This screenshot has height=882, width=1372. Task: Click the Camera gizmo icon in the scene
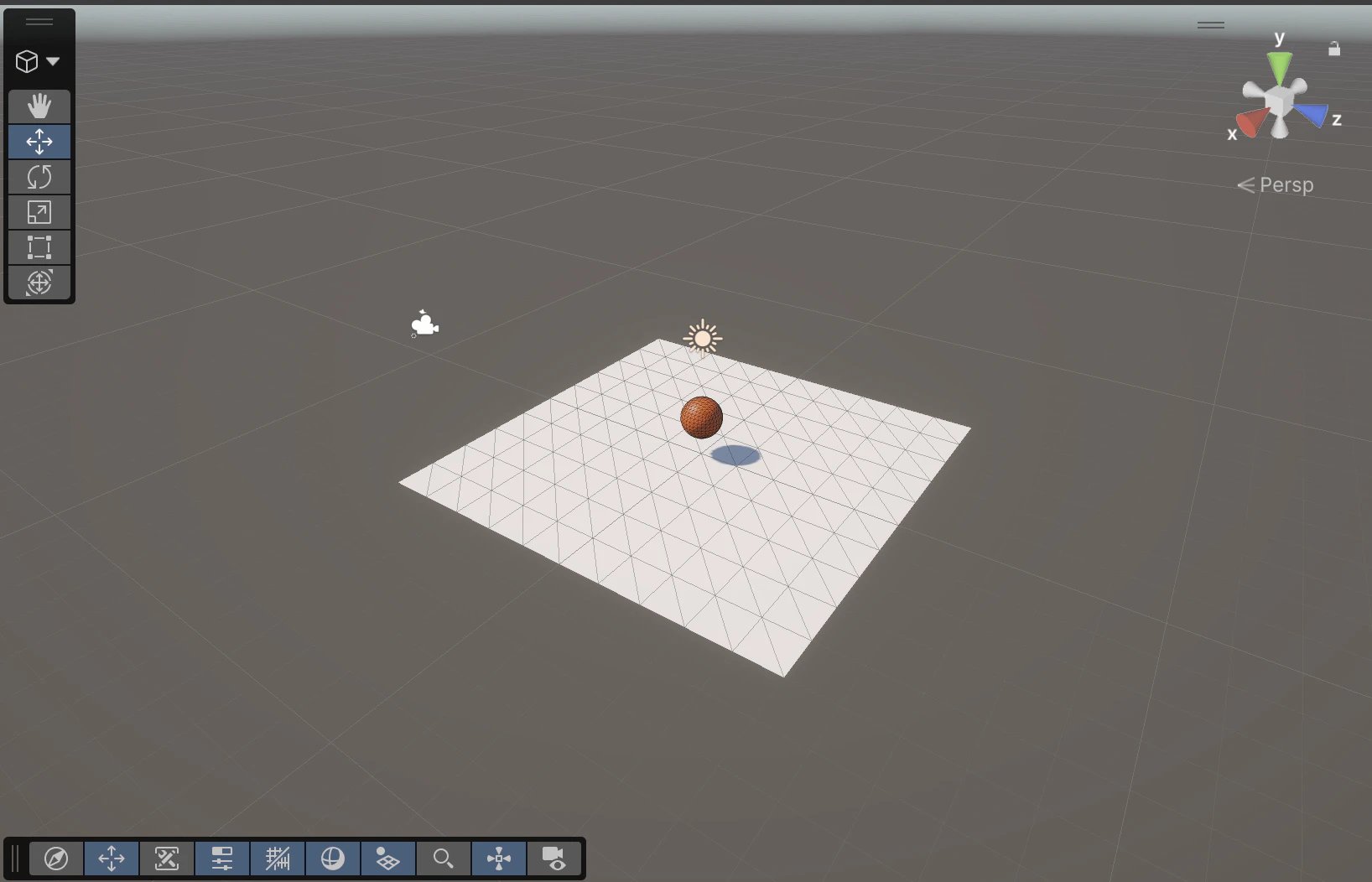pyautogui.click(x=424, y=324)
